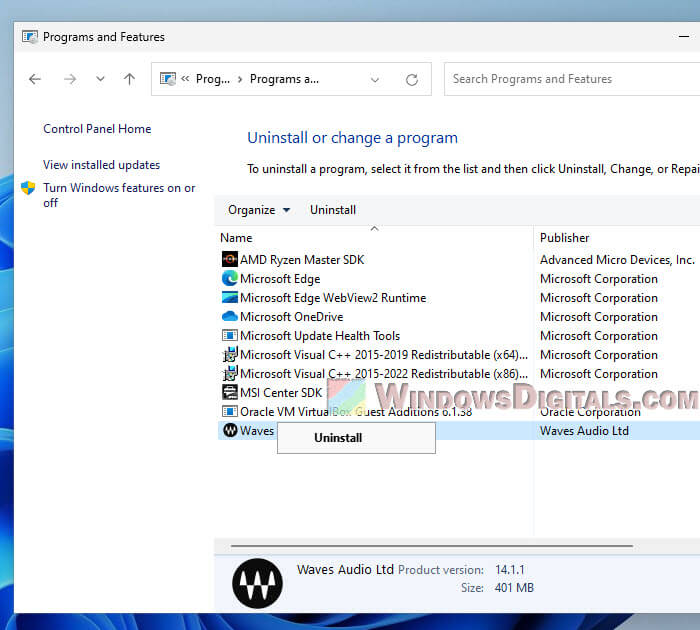Go back using the back arrow
The image size is (700, 630).
tap(35, 79)
